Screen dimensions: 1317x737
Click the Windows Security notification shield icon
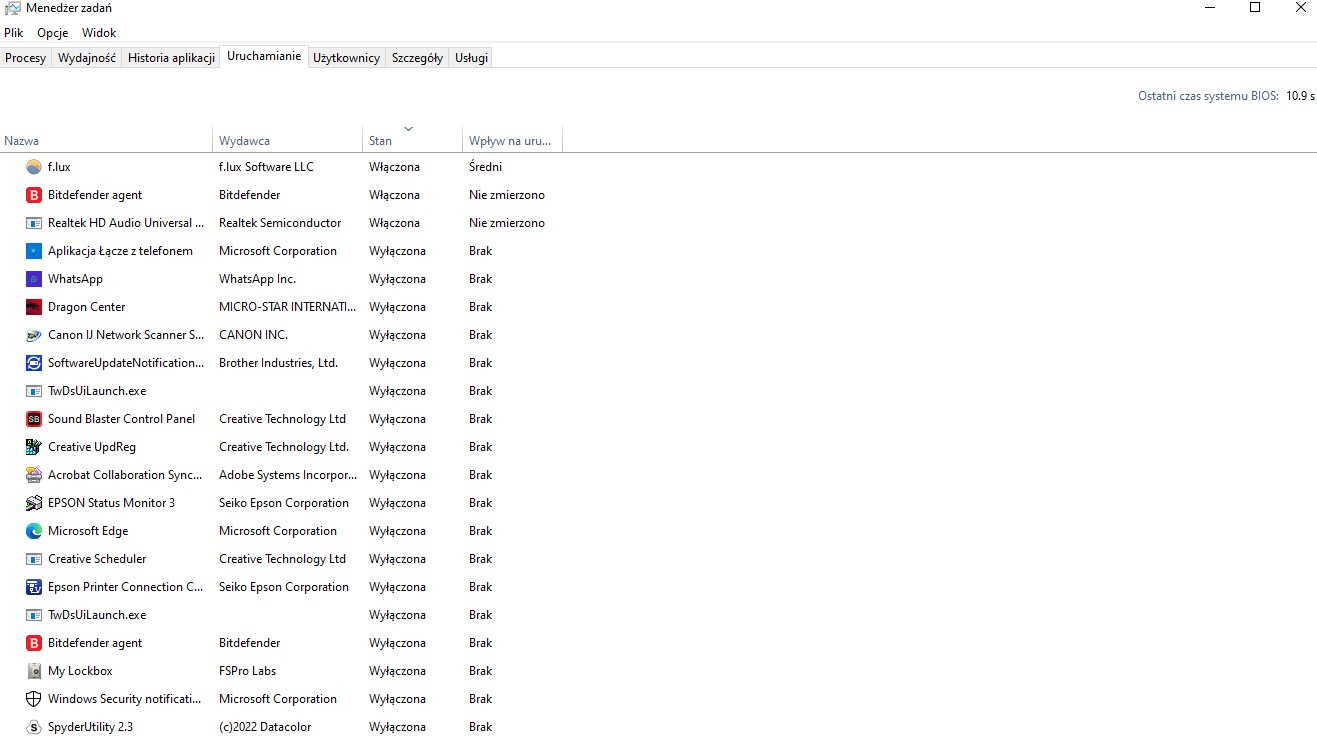(34, 699)
